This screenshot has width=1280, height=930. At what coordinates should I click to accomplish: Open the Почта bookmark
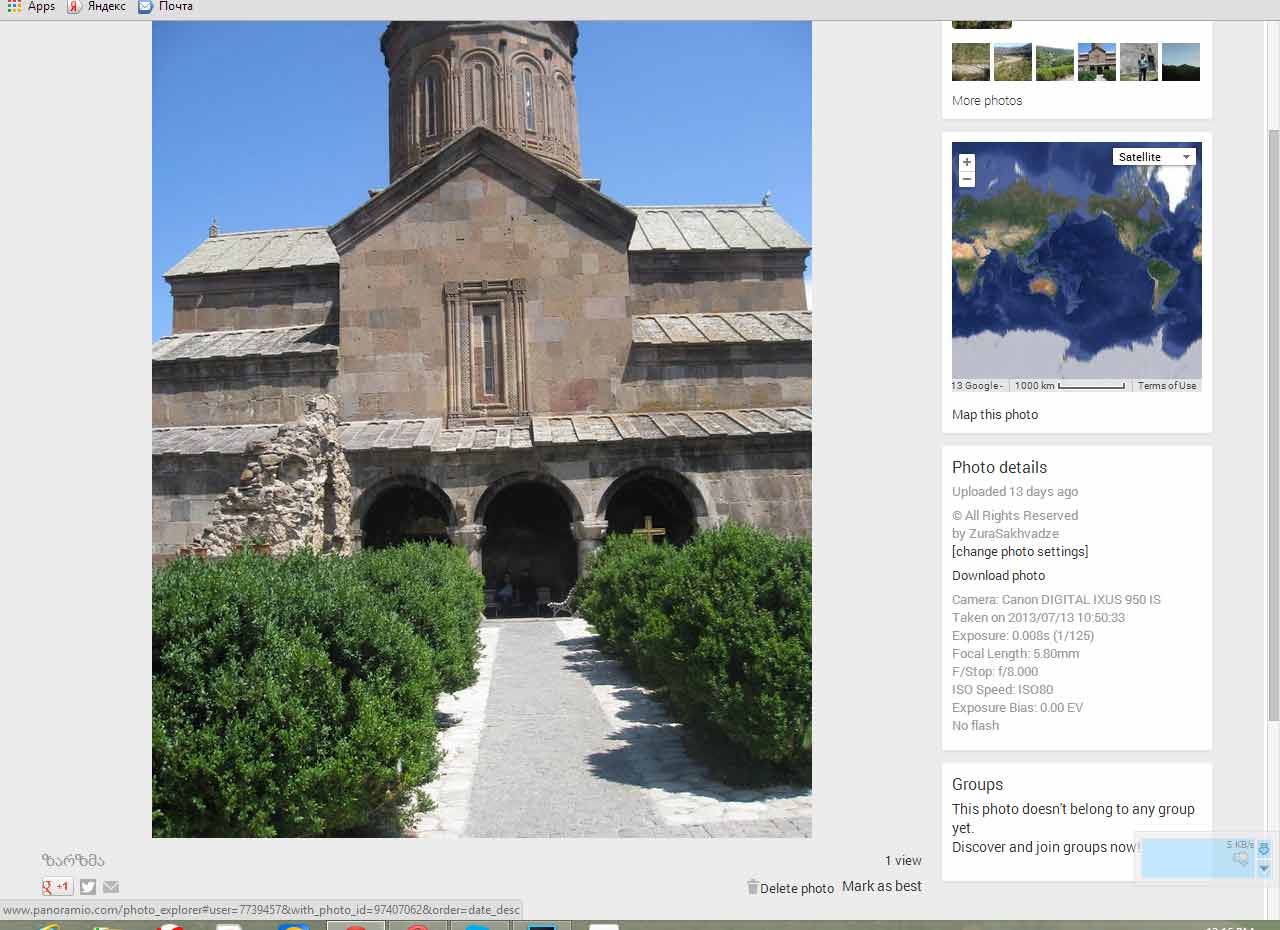coord(165,6)
